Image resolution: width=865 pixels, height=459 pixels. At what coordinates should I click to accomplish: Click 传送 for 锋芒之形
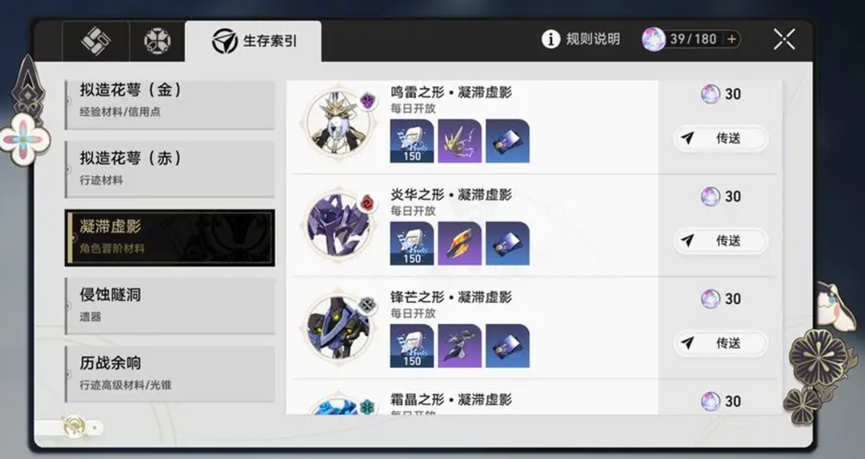click(x=720, y=343)
